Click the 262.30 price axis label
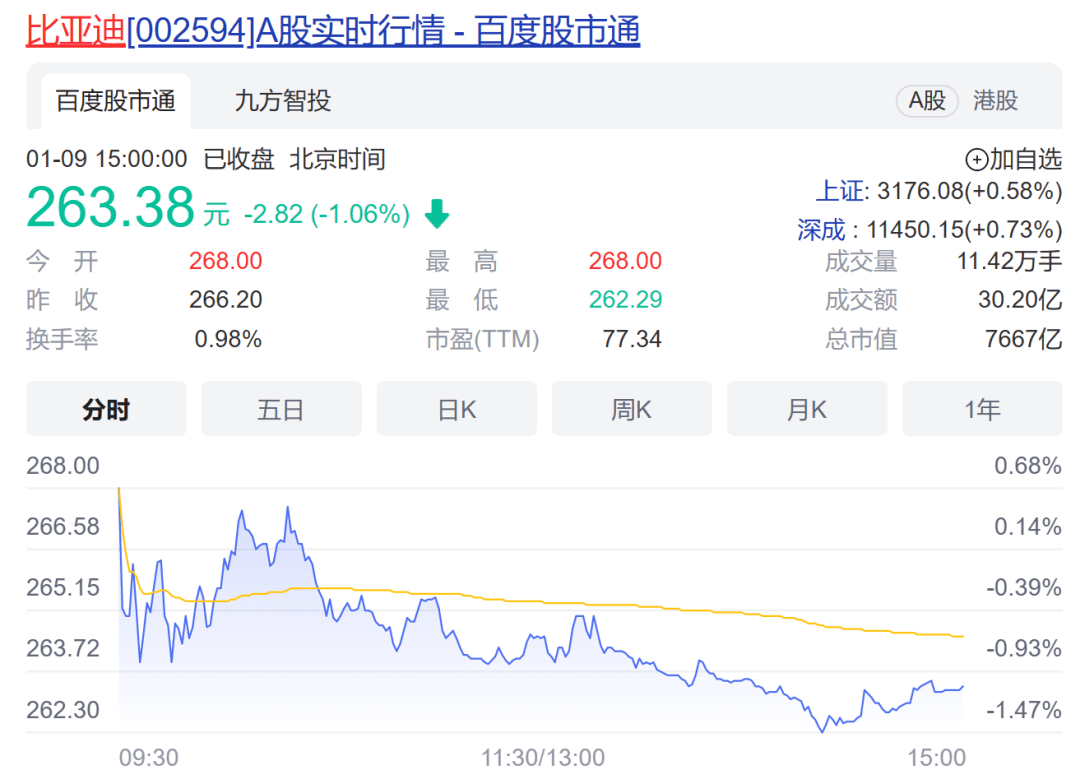1080x784 pixels. 63,710
